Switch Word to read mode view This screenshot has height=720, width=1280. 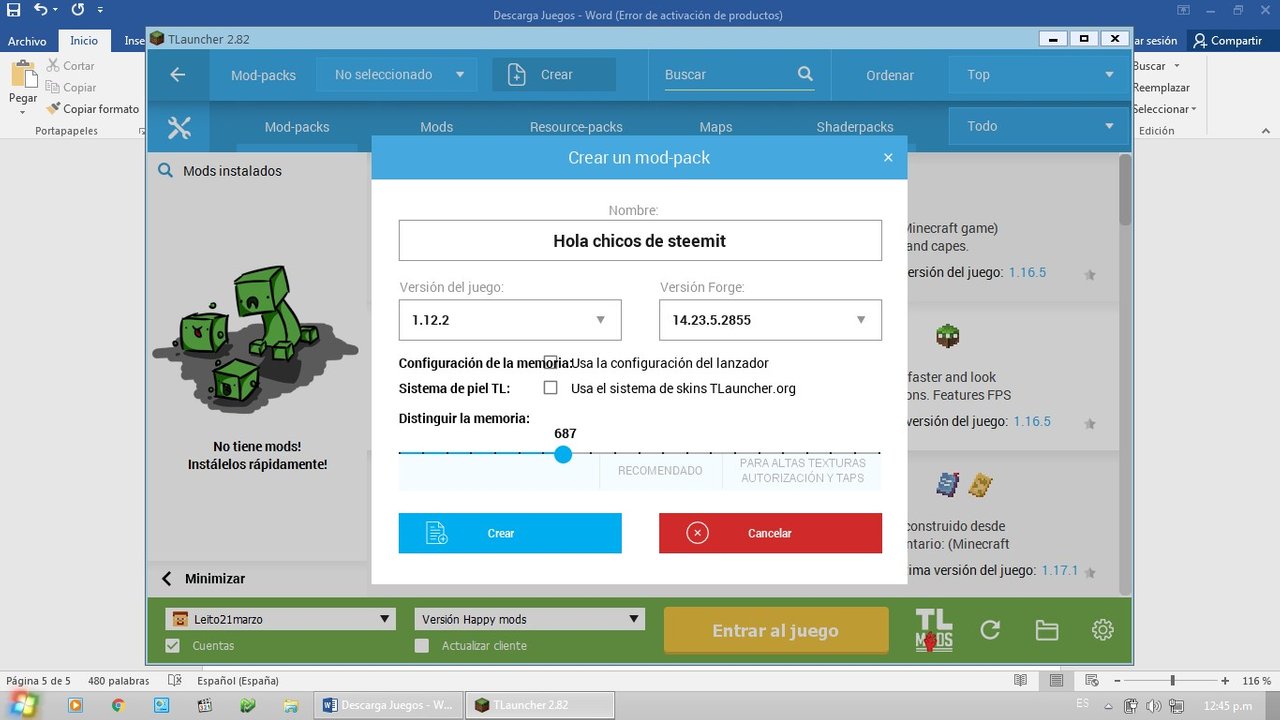pyautogui.click(x=1020, y=681)
